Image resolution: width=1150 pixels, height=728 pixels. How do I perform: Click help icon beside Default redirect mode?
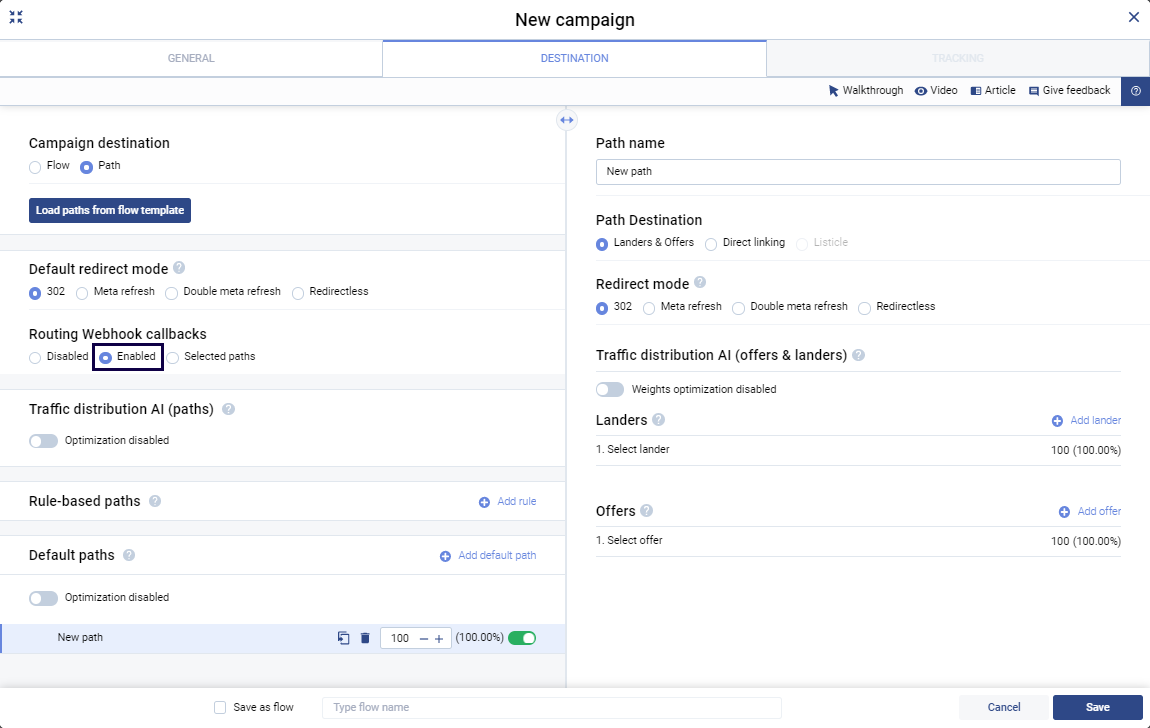[179, 268]
